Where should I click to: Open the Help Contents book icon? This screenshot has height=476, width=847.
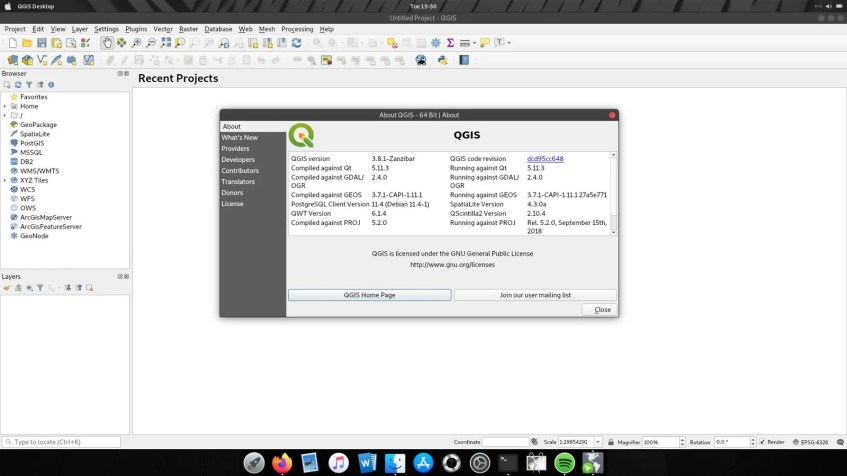tap(464, 60)
